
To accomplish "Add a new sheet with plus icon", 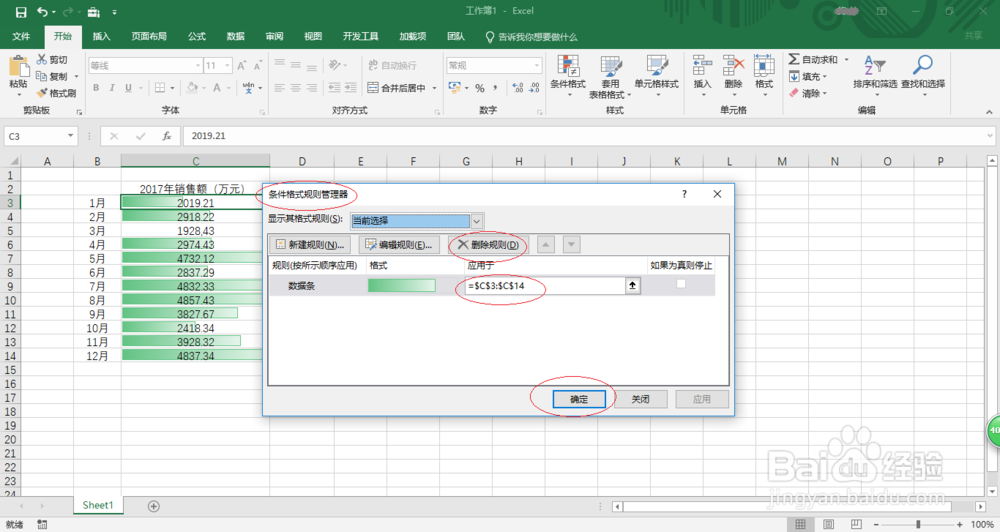I will tap(154, 506).
